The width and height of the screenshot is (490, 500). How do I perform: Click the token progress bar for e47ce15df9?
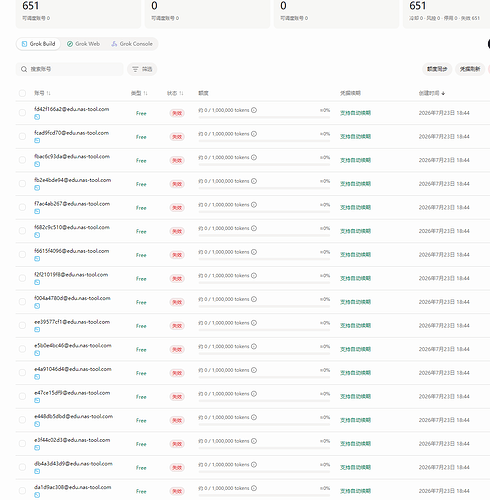[x=264, y=401]
